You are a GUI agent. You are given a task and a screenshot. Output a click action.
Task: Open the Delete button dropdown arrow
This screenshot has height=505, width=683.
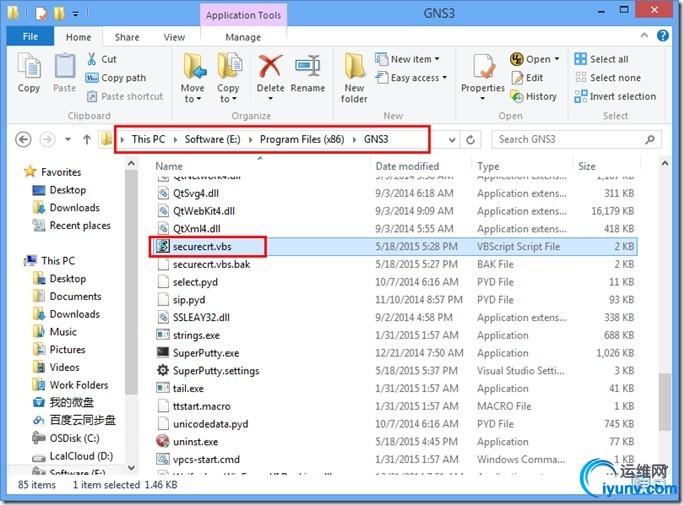tap(270, 98)
